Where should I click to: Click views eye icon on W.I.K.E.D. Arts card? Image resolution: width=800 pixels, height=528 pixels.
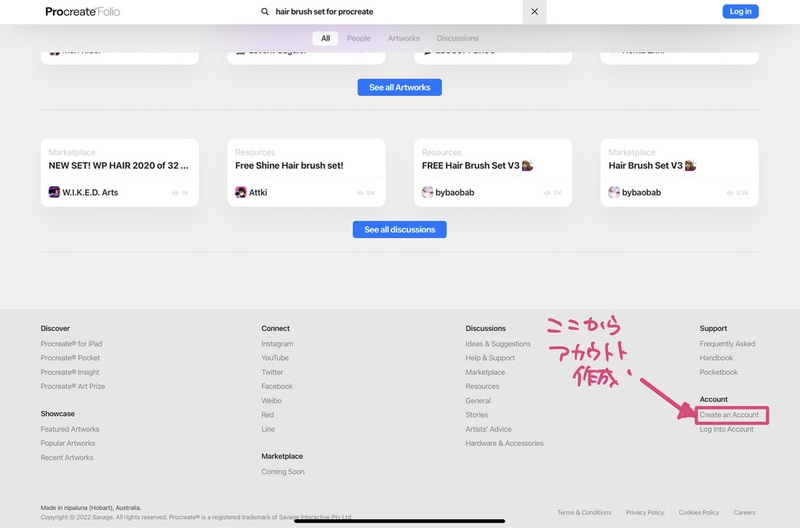pos(175,193)
